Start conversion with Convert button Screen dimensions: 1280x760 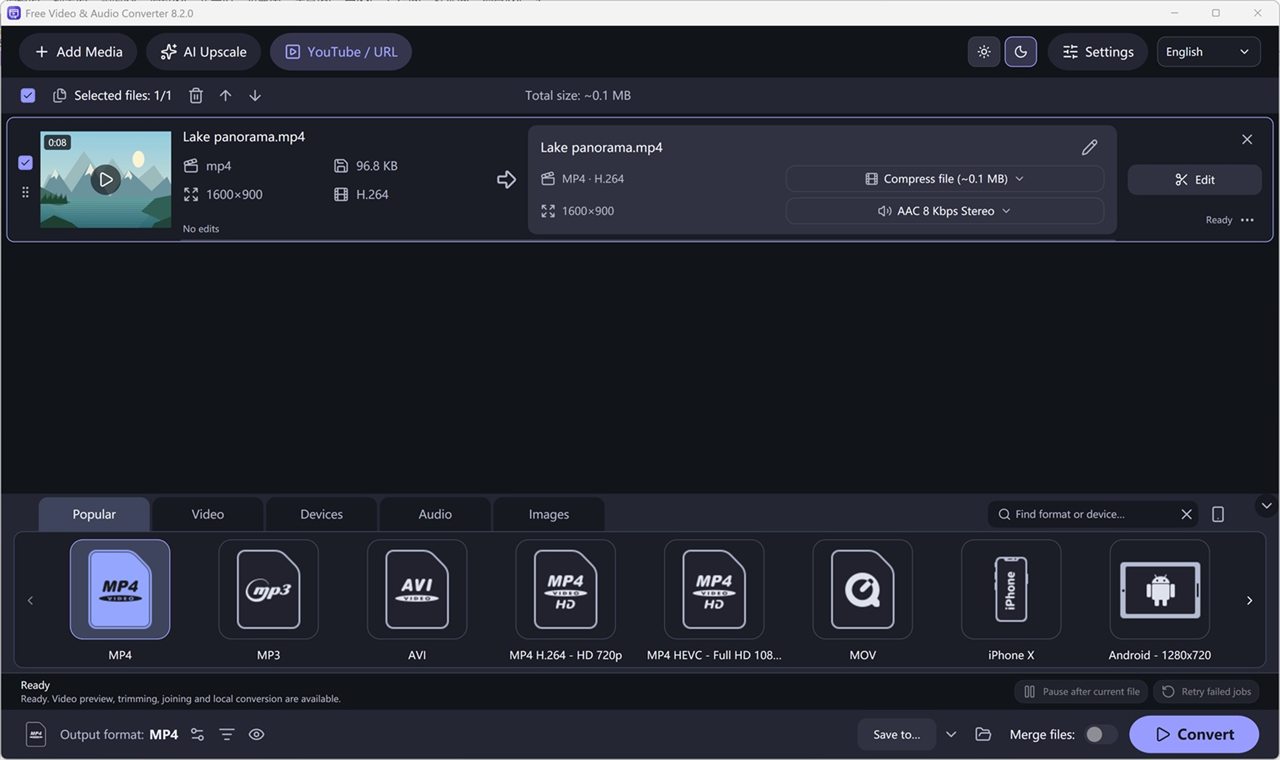(1194, 734)
